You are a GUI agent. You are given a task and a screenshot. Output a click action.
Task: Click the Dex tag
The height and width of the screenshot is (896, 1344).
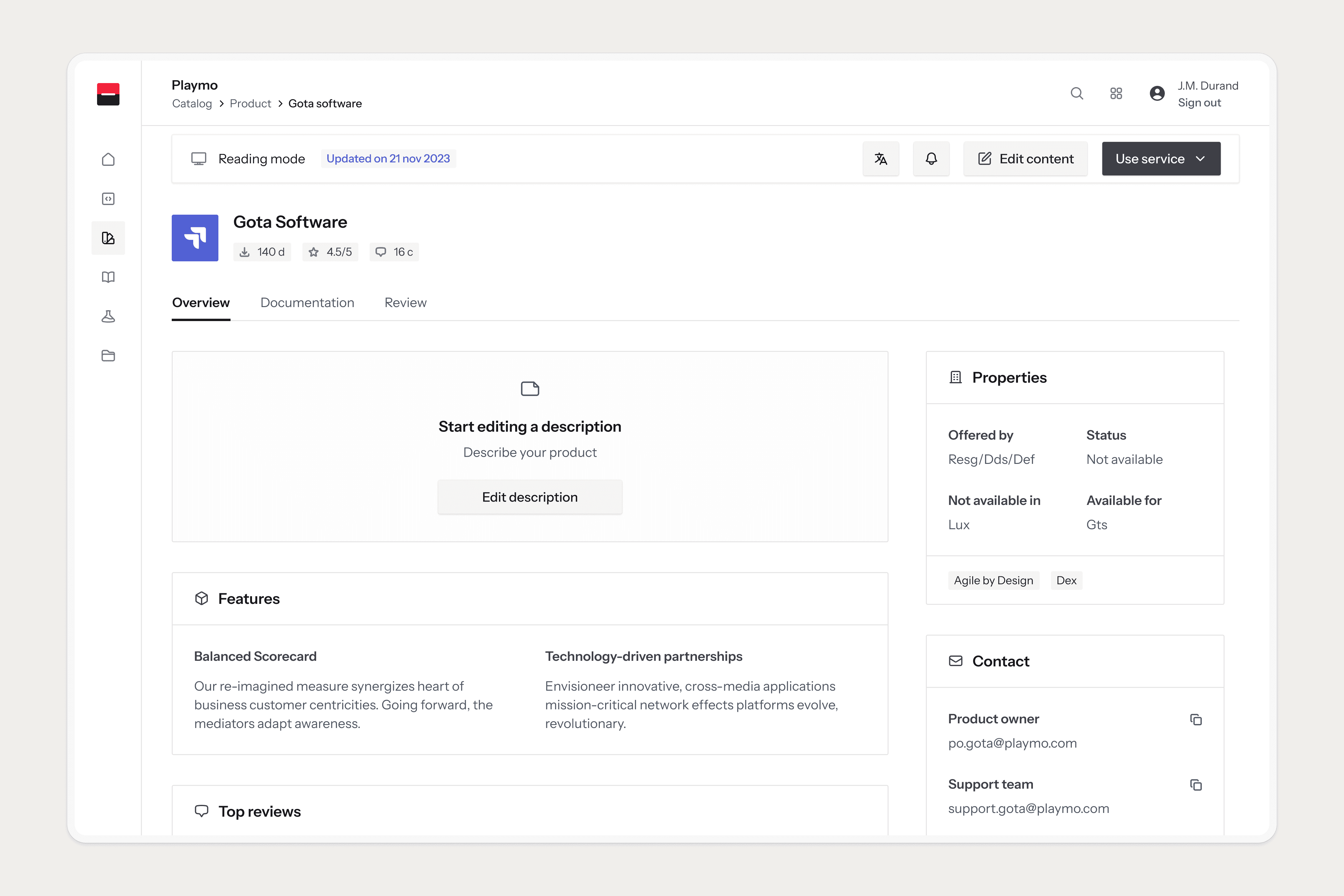pos(1066,581)
